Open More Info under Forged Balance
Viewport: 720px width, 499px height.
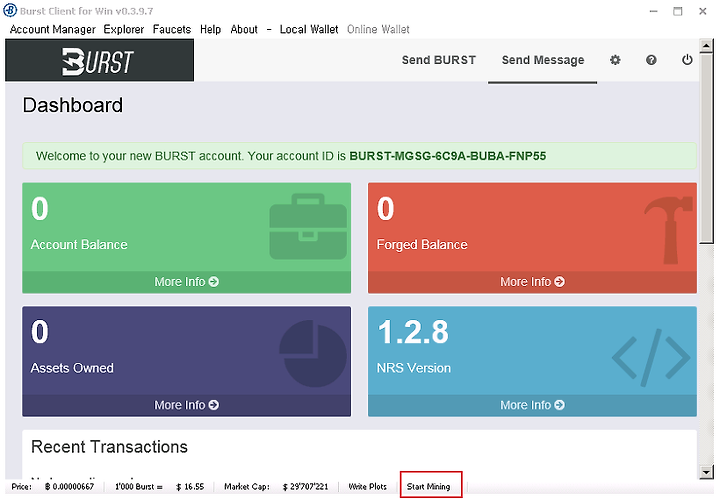tap(532, 282)
